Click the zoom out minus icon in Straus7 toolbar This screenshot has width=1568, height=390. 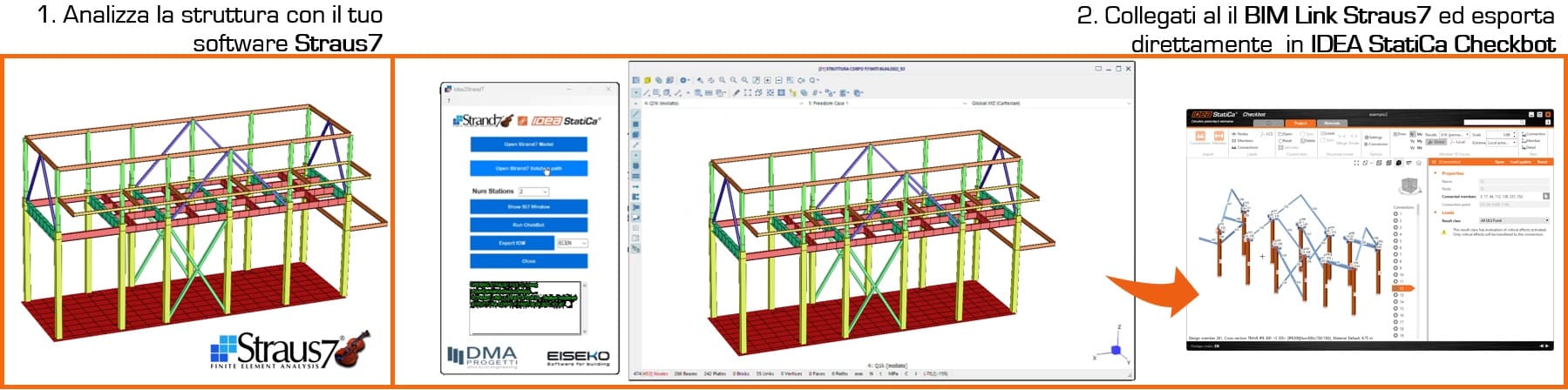[x=778, y=80]
